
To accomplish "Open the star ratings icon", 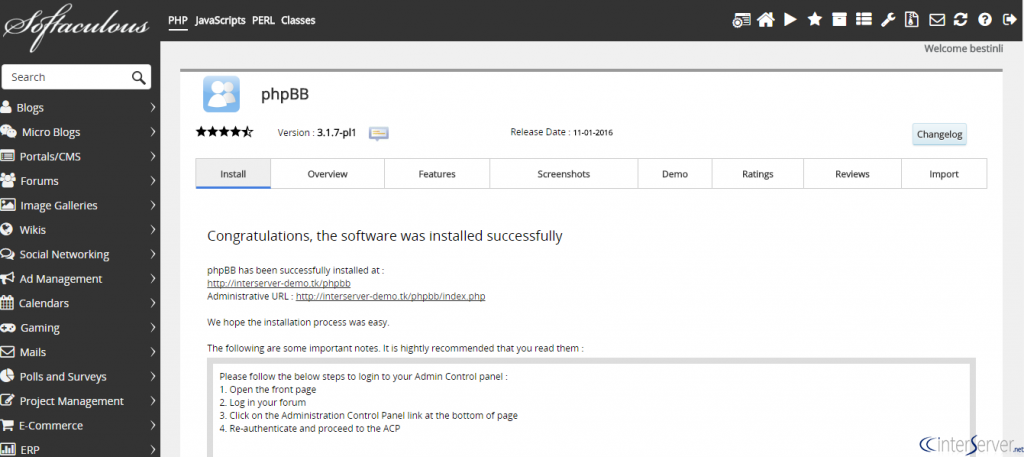I will [814, 20].
